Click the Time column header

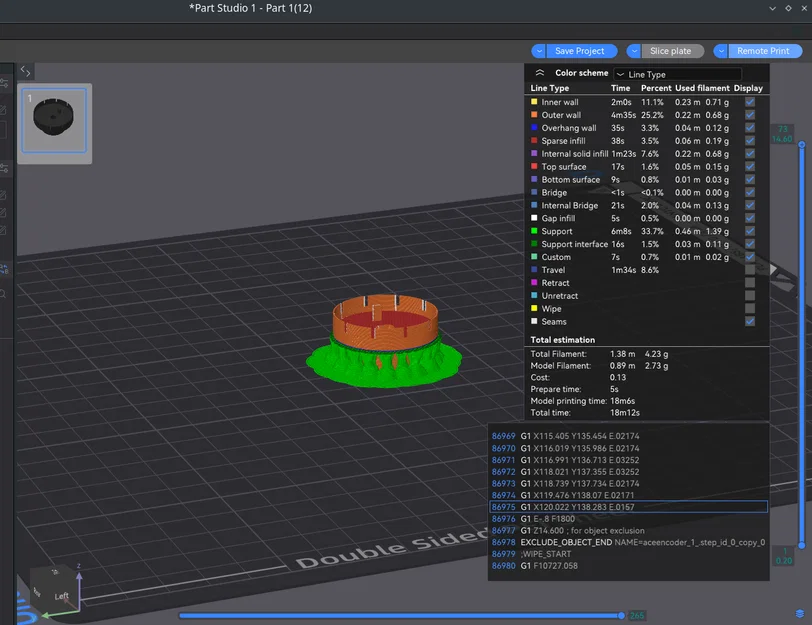tap(620, 88)
